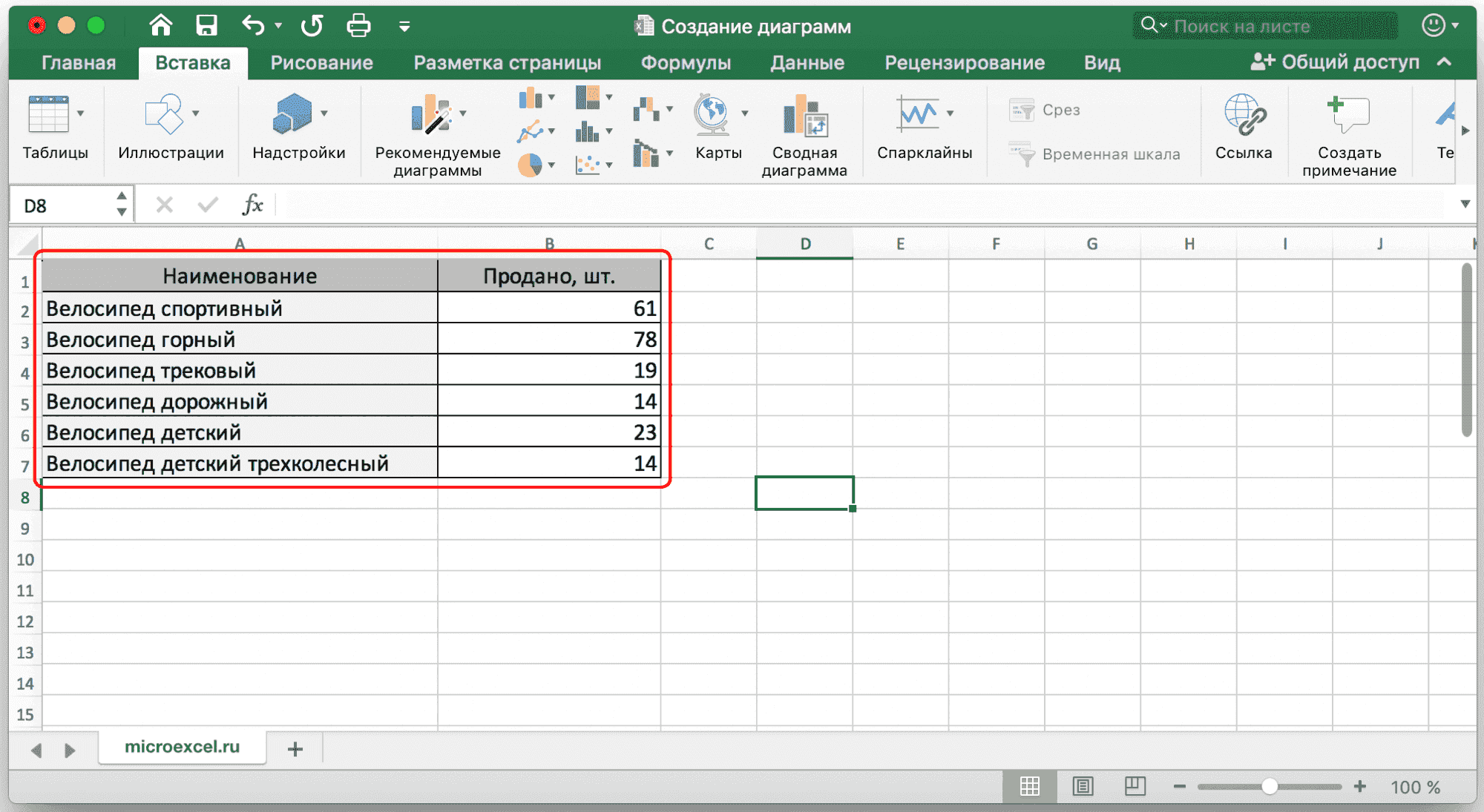Switch to page break preview
The image size is (1484, 812).
1135,787
